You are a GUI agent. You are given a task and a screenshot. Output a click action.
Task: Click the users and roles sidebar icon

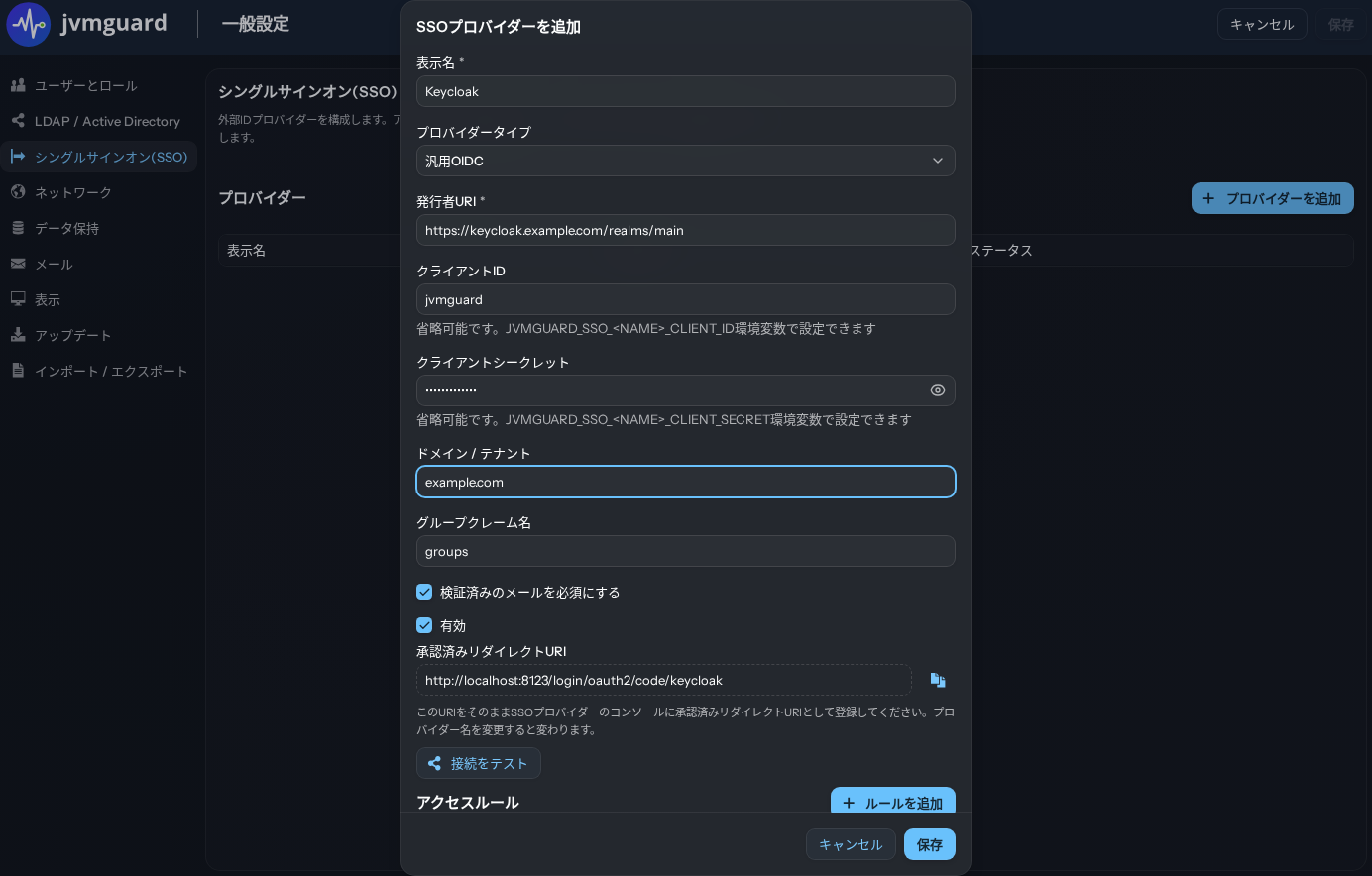tap(18, 85)
